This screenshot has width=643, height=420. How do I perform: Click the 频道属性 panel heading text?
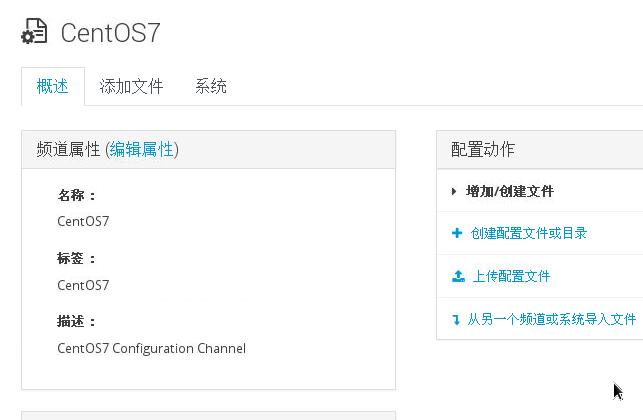coord(68,149)
